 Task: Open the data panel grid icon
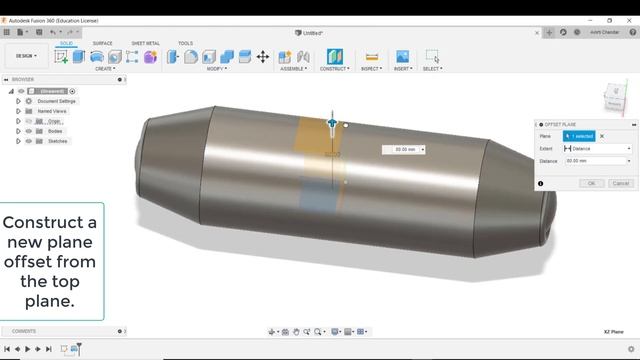[x=7, y=32]
